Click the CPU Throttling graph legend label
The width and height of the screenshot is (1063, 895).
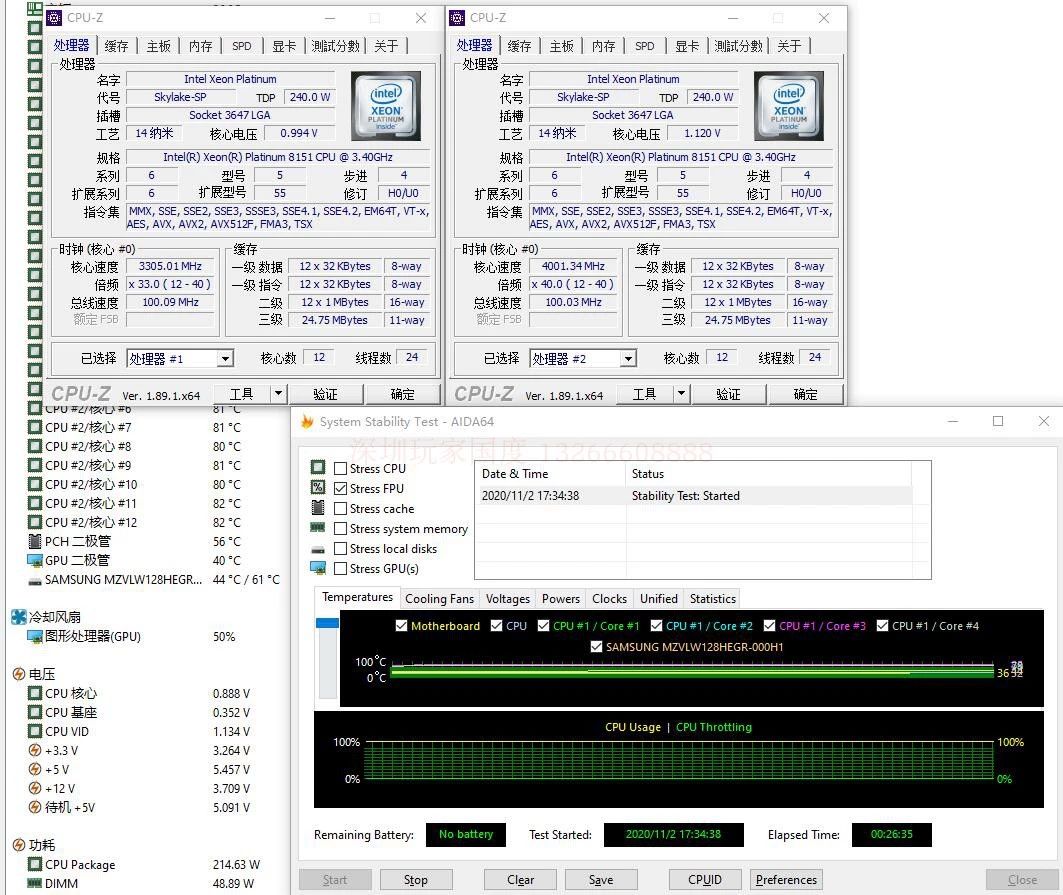coord(714,727)
